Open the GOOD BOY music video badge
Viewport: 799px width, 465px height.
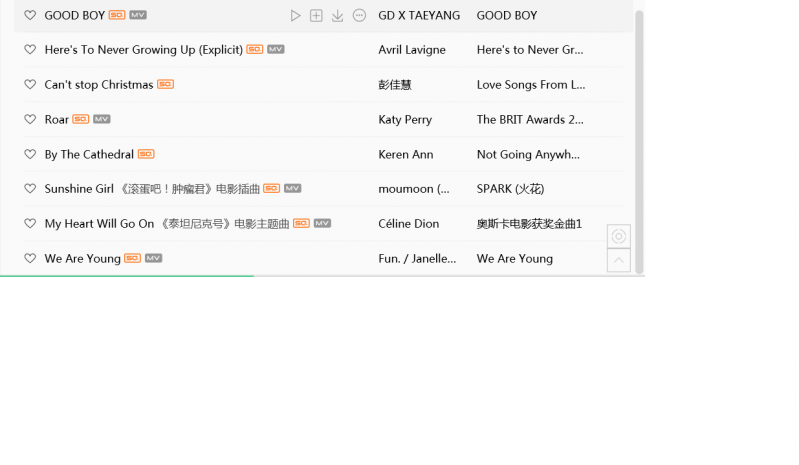[138, 15]
